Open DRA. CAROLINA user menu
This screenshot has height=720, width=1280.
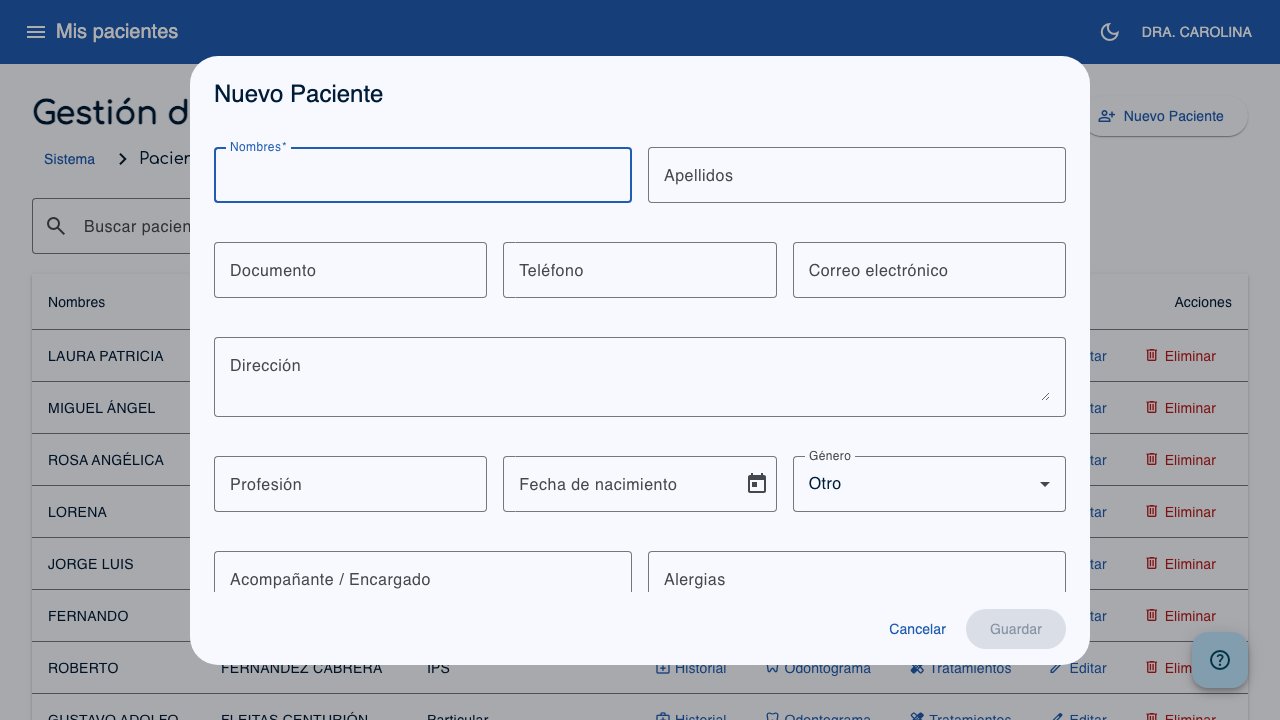1196,32
